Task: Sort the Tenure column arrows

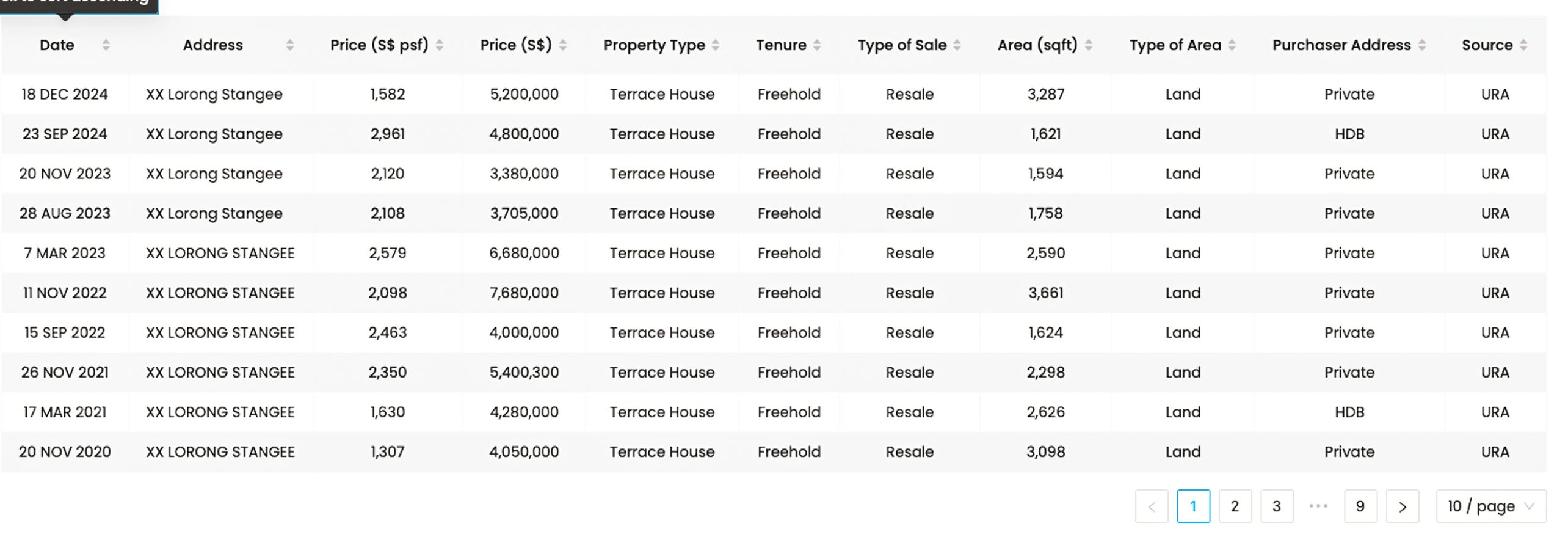Action: click(817, 45)
